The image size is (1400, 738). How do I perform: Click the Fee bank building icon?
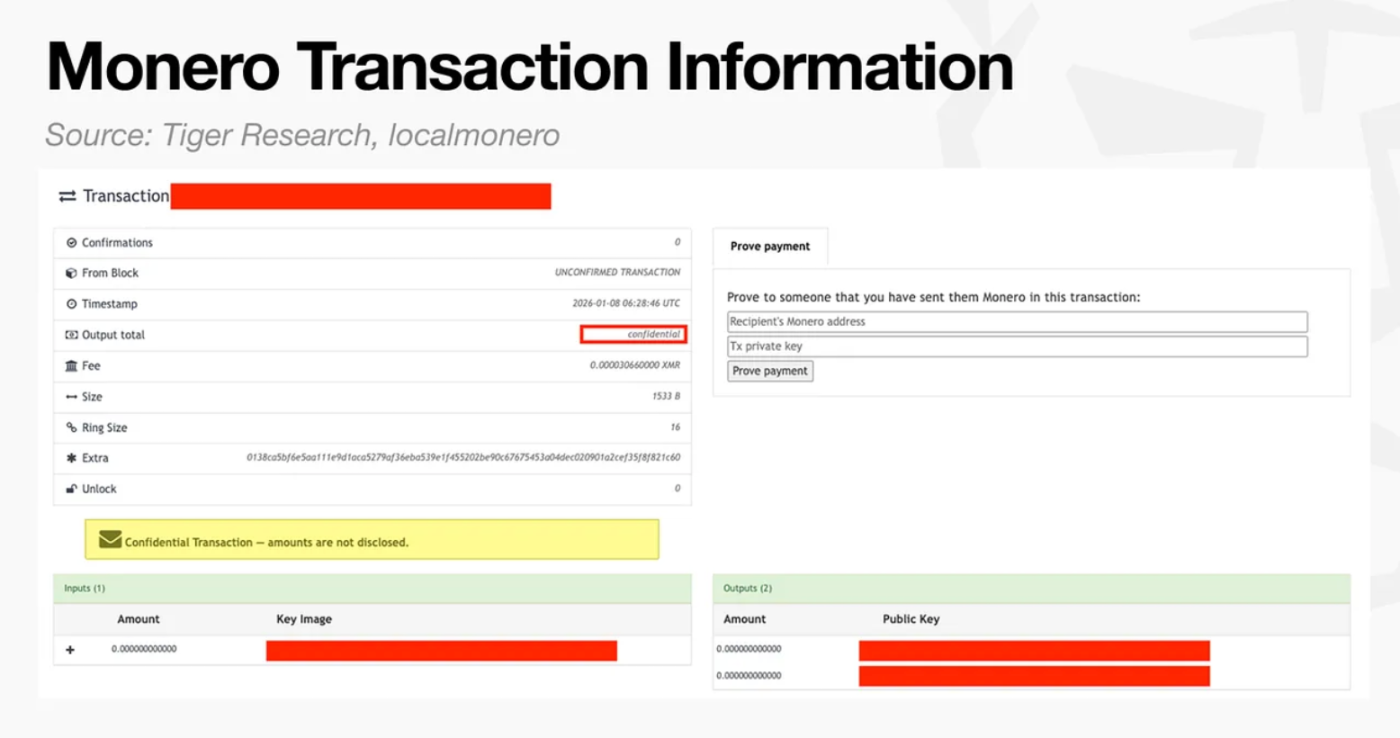tap(71, 366)
